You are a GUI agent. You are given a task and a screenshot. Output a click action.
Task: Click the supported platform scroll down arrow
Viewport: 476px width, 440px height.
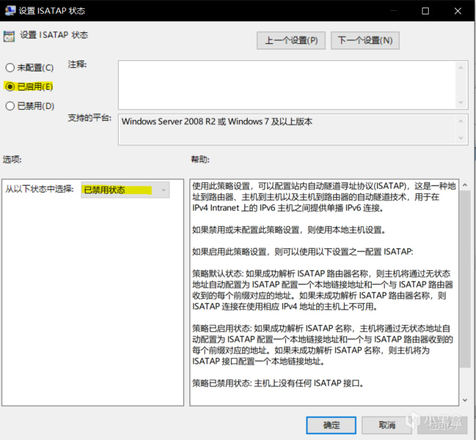[x=461, y=138]
